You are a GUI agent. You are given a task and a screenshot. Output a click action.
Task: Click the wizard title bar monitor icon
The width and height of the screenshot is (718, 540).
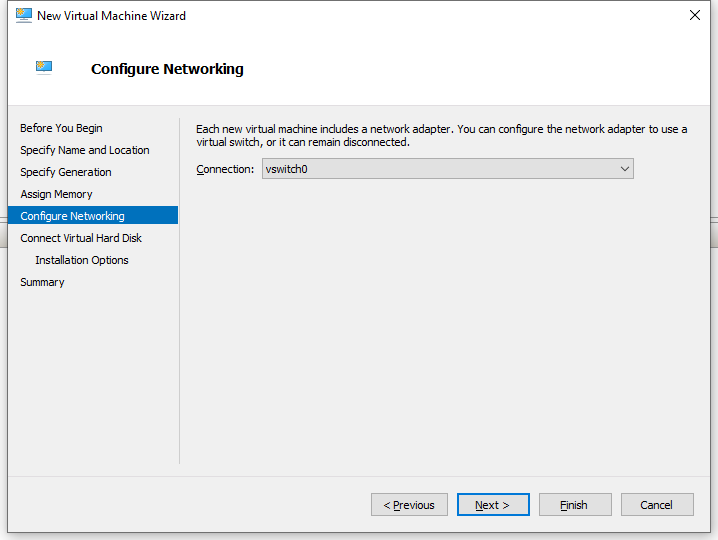[x=24, y=16]
